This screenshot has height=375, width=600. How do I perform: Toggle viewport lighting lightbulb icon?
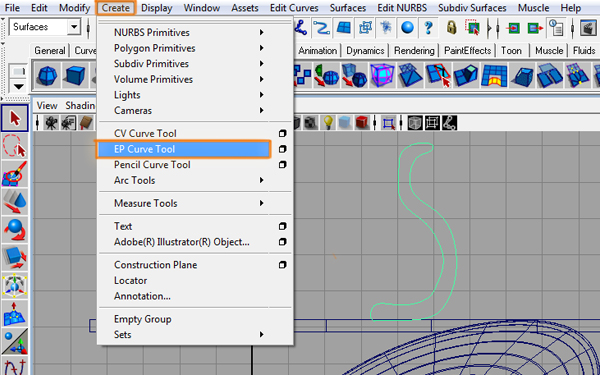click(328, 123)
